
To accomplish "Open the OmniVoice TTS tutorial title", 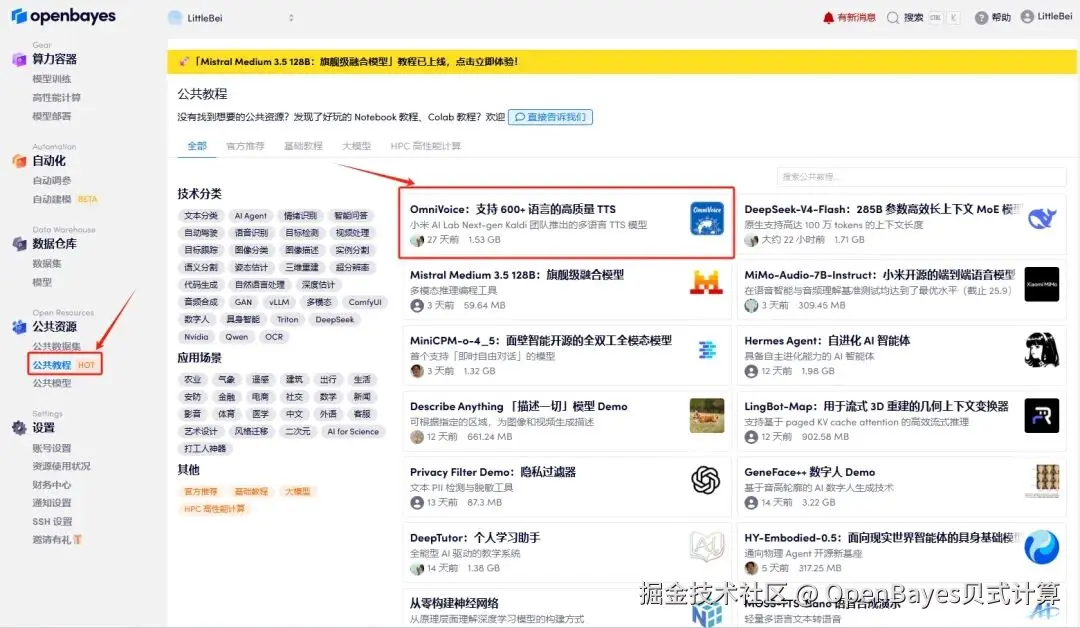I will pos(512,209).
